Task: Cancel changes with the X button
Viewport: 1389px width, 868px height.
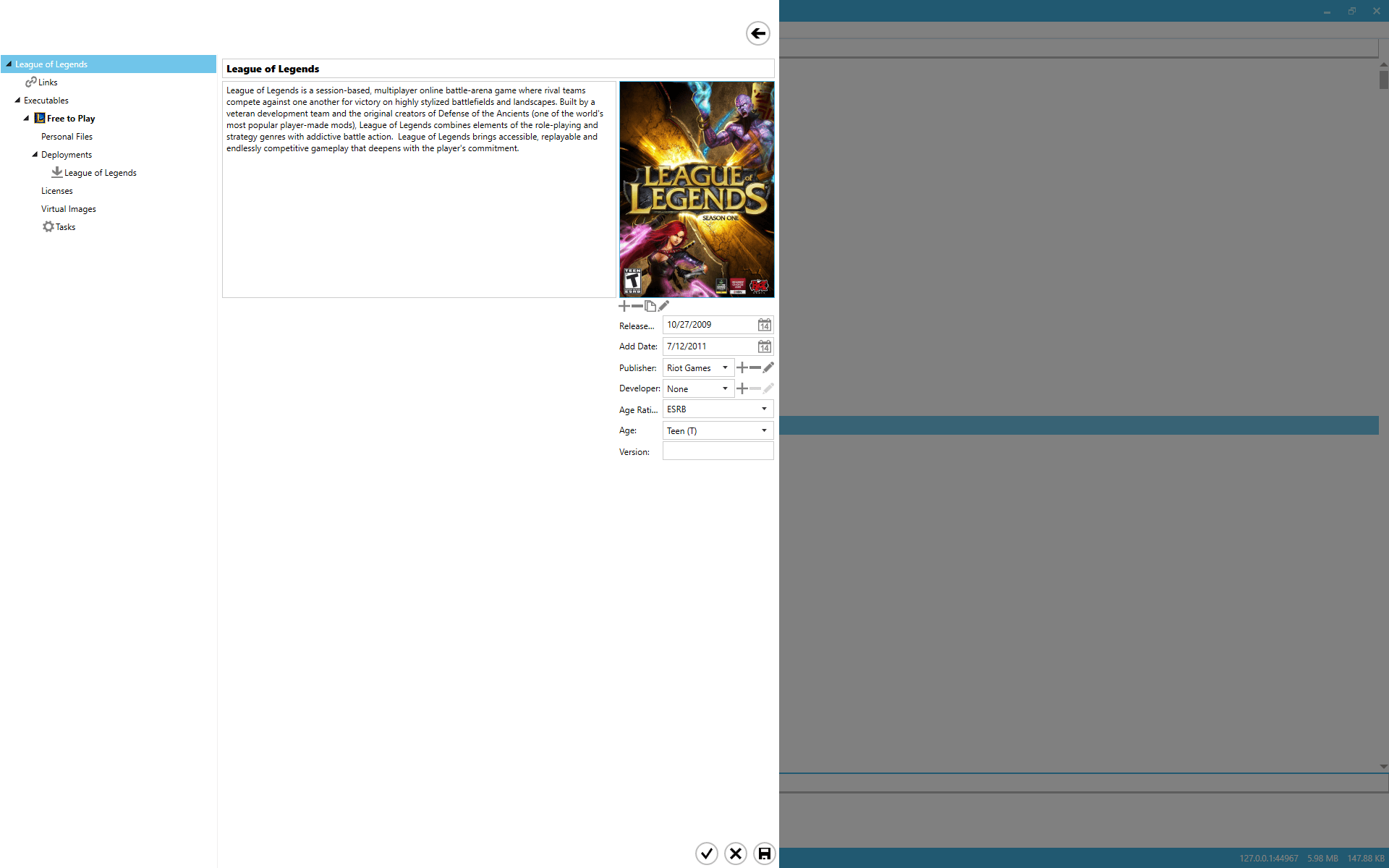Action: coord(735,854)
